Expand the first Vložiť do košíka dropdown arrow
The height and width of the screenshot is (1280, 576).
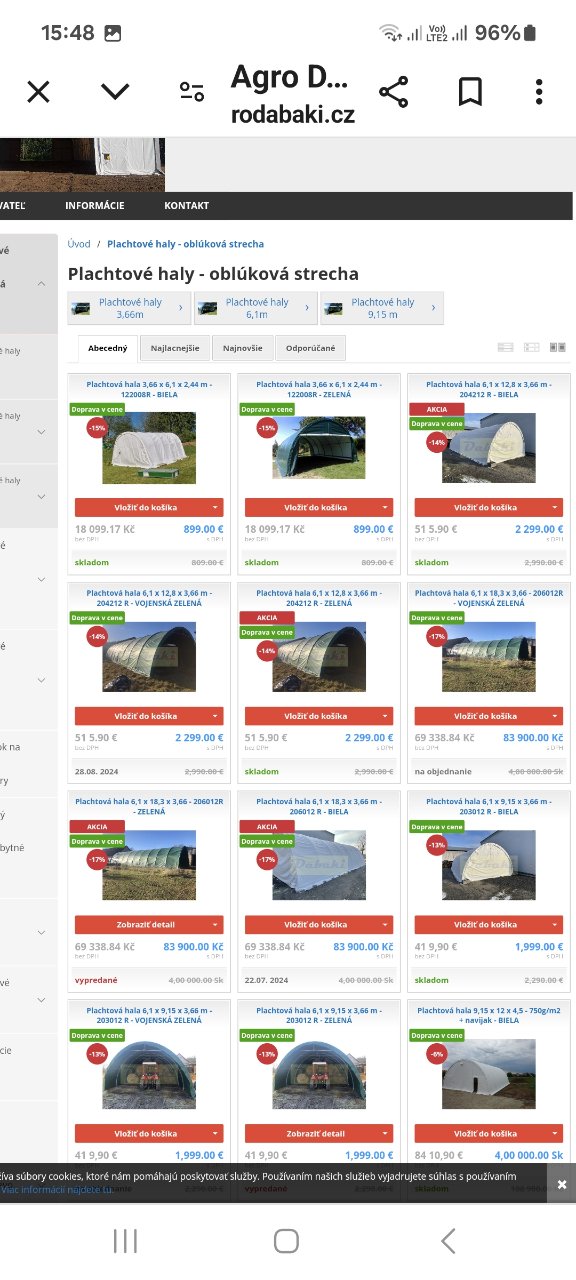[215, 508]
